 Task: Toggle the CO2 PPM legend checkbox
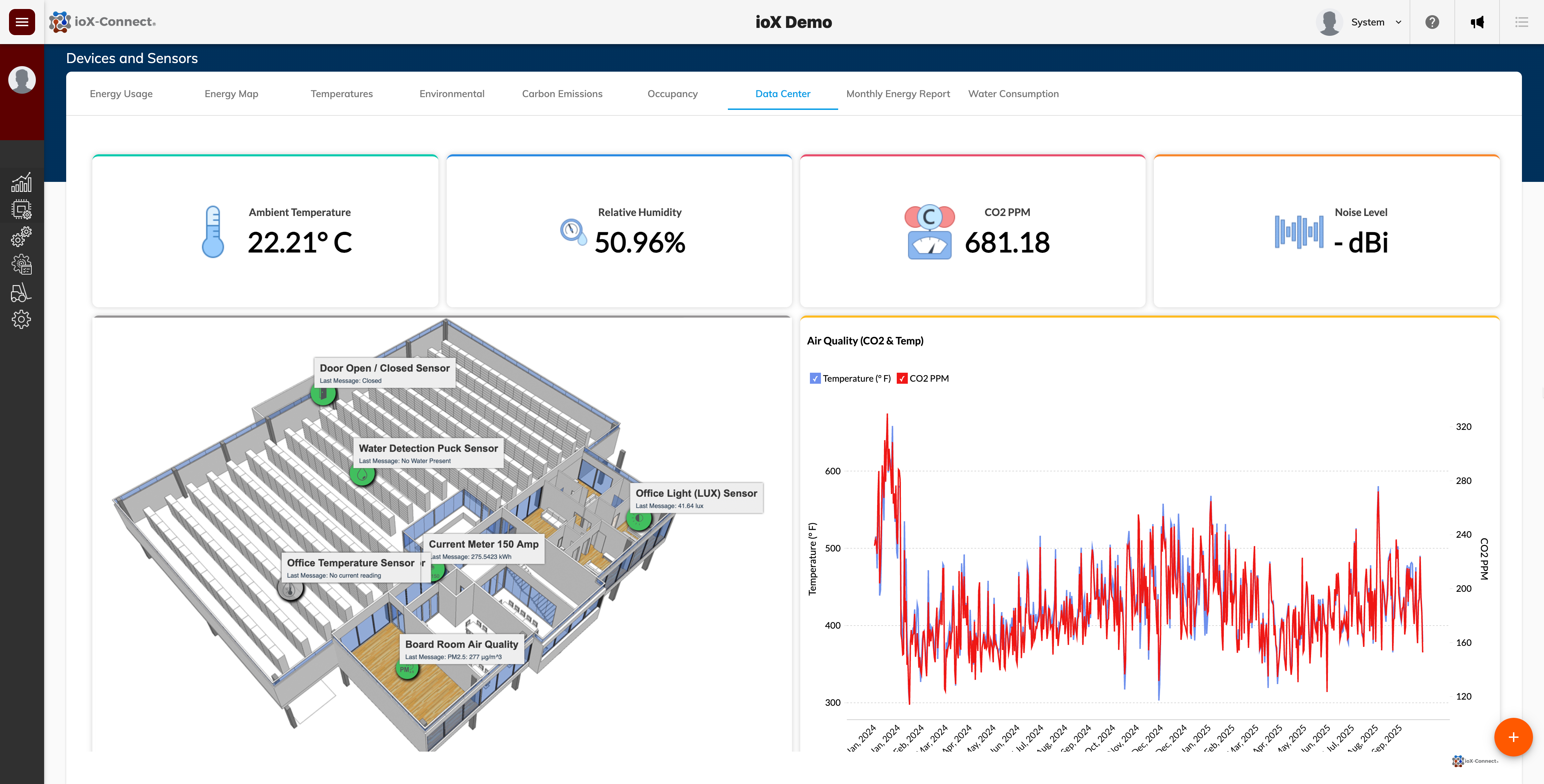[902, 379]
